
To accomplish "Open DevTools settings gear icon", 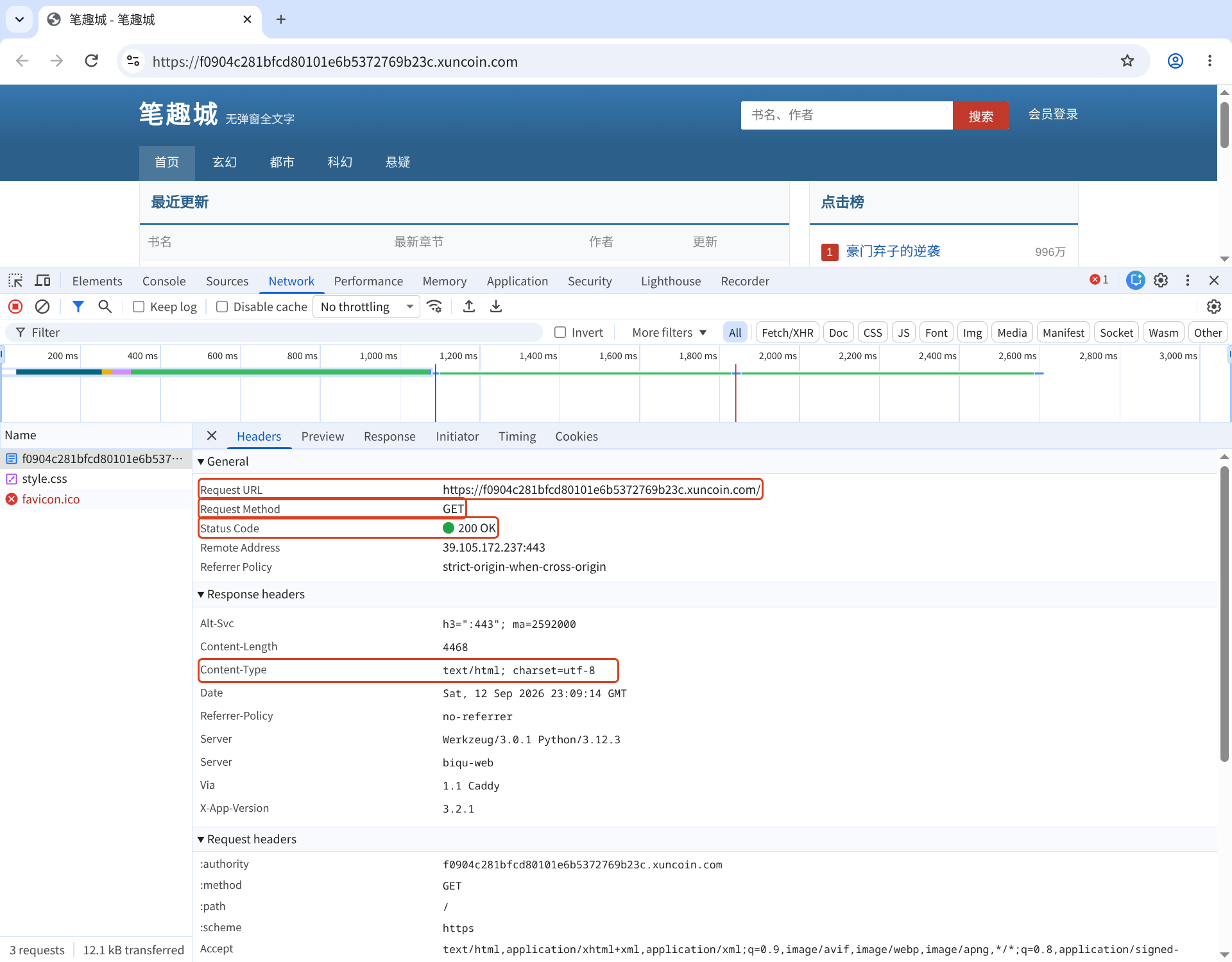I will point(1161,280).
